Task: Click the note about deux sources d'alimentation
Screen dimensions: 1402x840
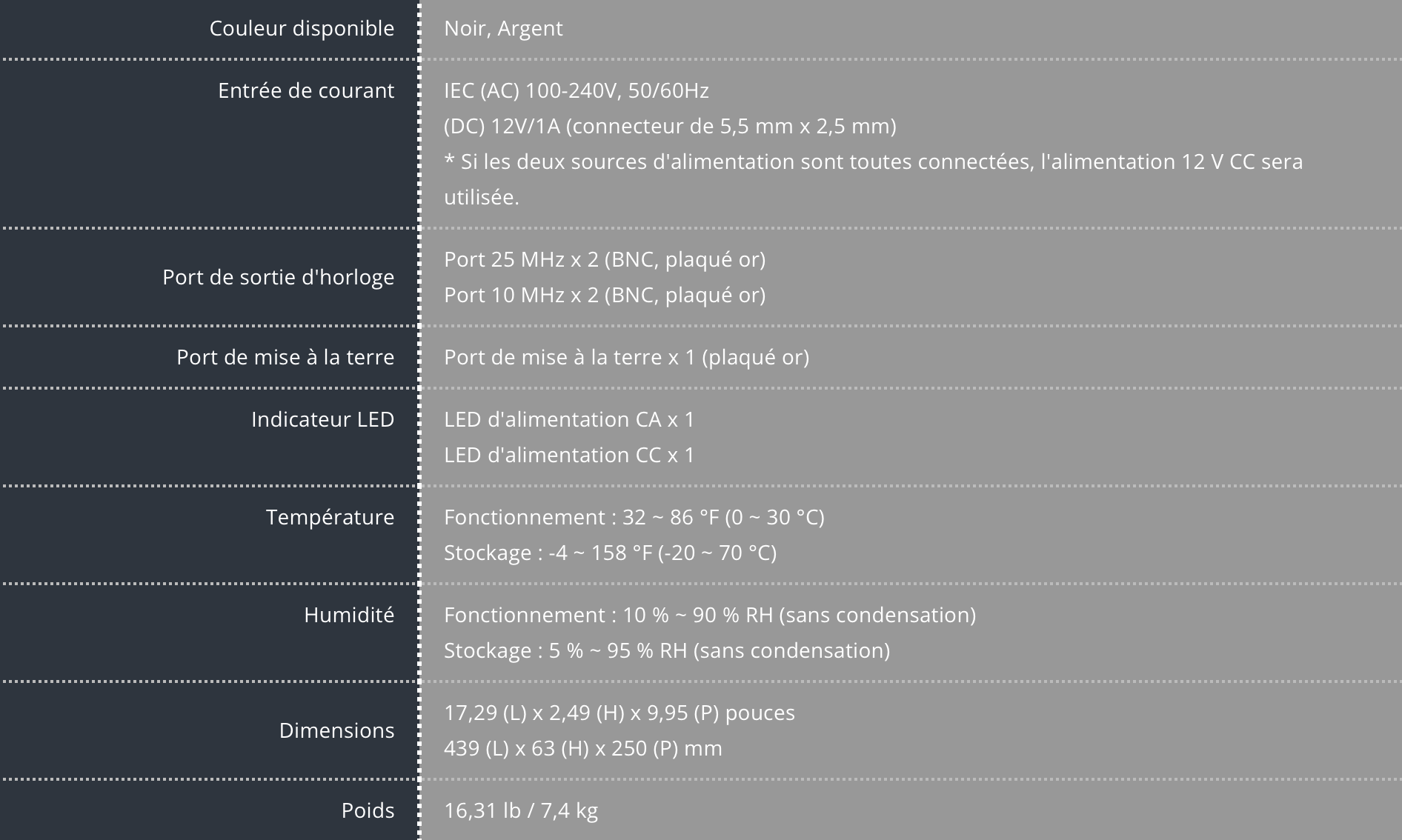Action: [x=872, y=162]
